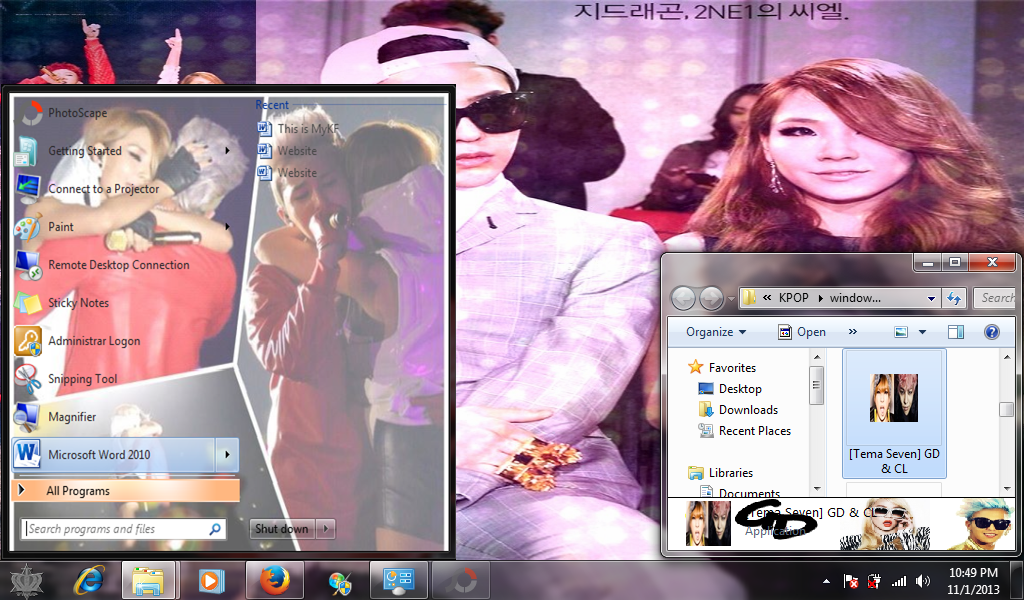Click the Start orb button
Image resolution: width=1024 pixels, height=600 pixels.
(27, 580)
